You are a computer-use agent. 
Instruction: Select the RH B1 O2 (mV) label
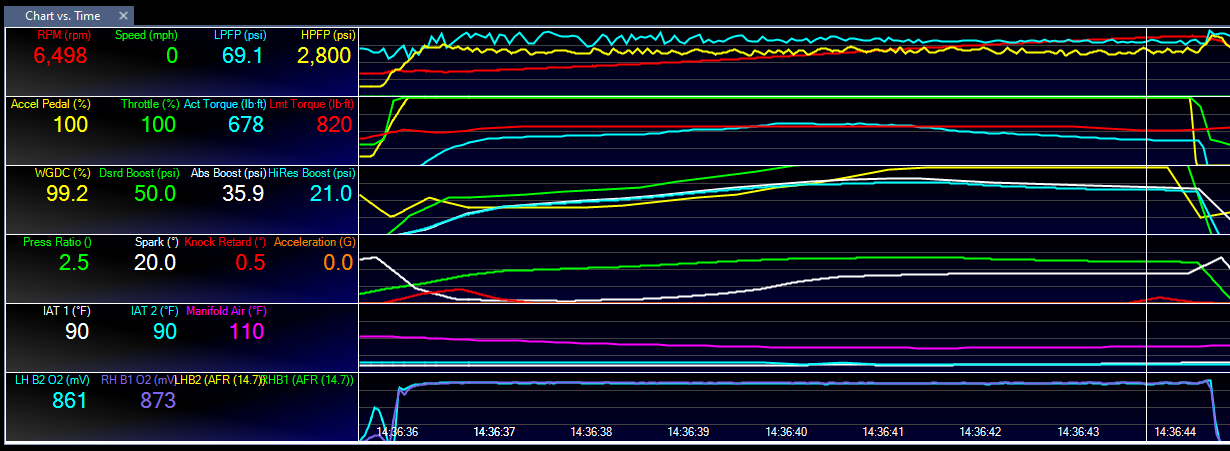(x=139, y=380)
